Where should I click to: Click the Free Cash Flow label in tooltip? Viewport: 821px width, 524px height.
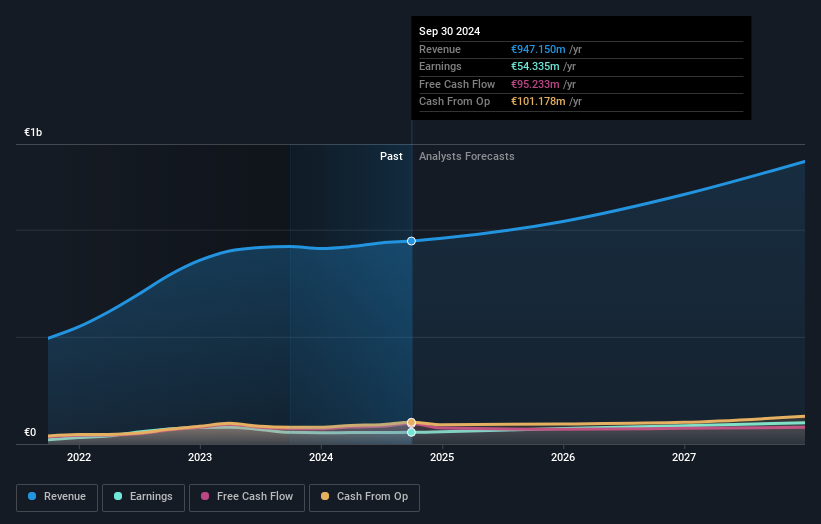(x=457, y=84)
